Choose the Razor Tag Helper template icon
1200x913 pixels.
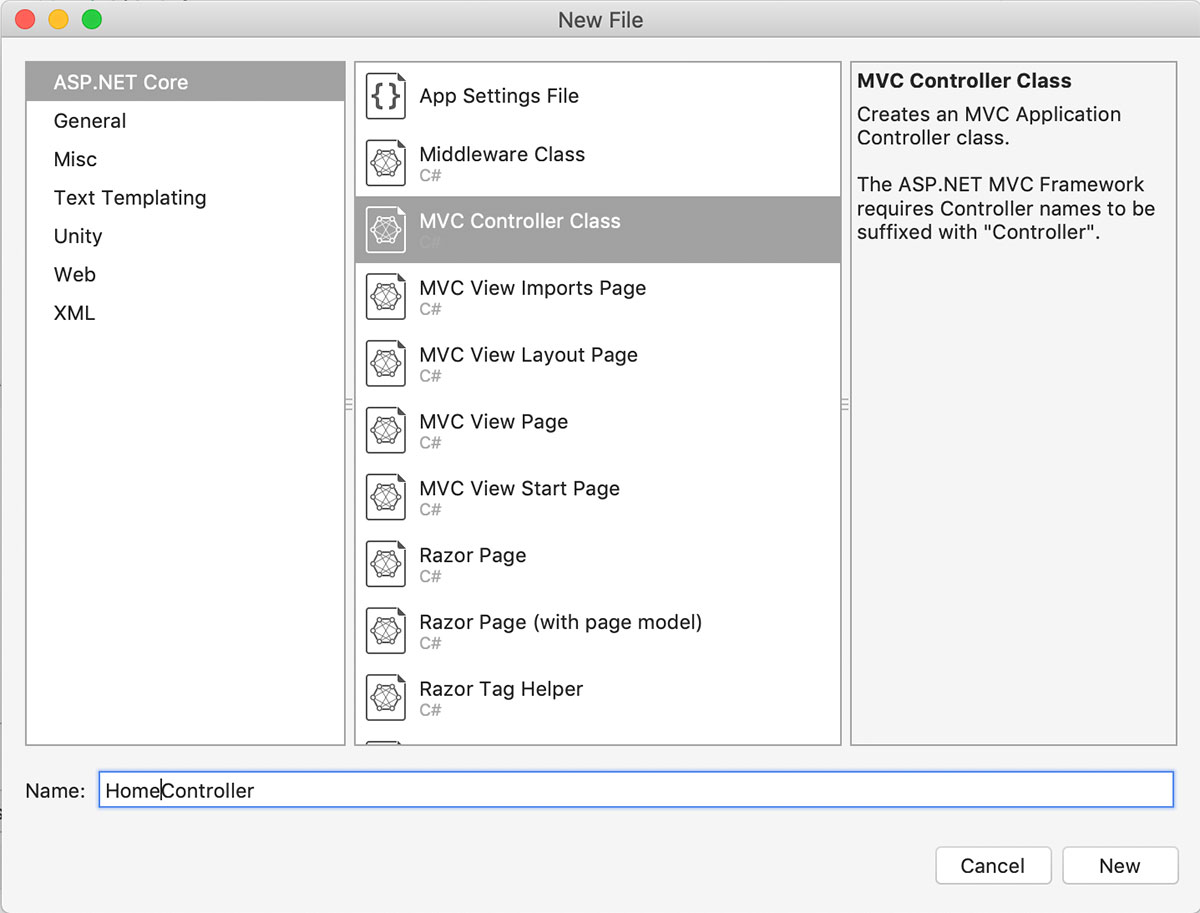click(386, 699)
